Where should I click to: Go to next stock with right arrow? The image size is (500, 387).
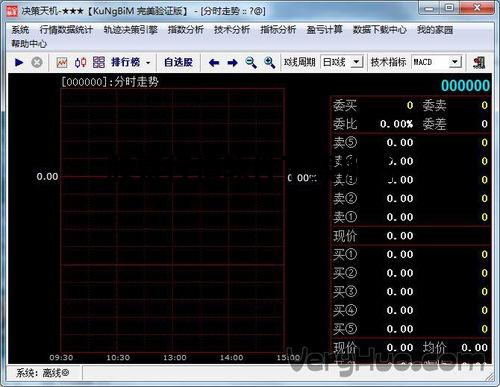pyautogui.click(x=232, y=63)
